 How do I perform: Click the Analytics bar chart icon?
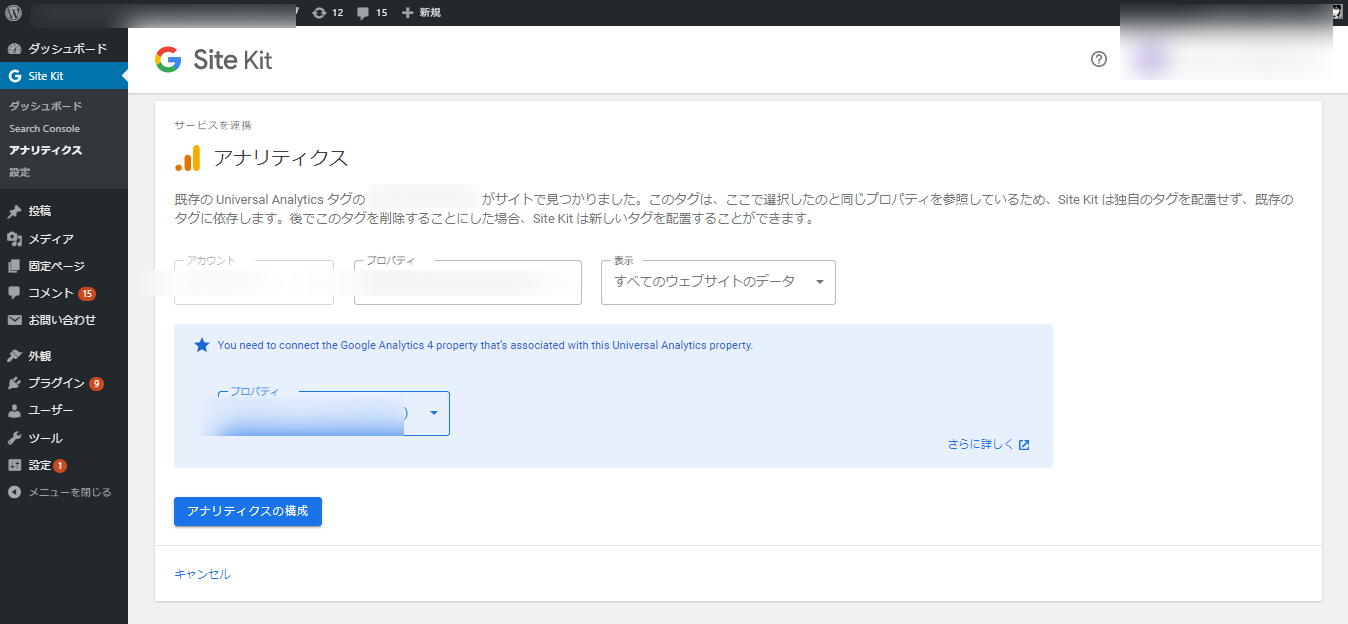188,158
